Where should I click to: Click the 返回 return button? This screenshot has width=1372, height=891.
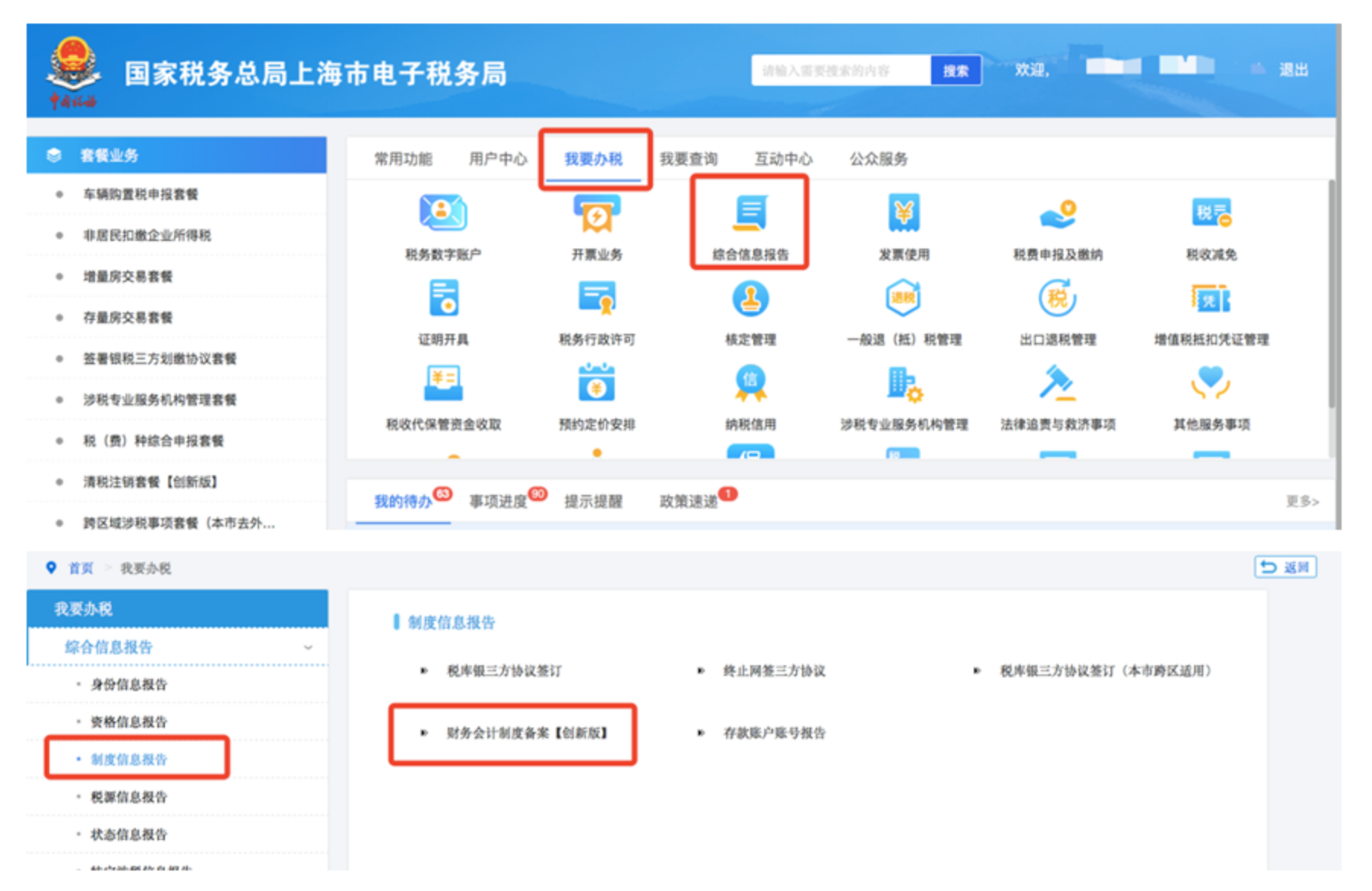point(1286,567)
